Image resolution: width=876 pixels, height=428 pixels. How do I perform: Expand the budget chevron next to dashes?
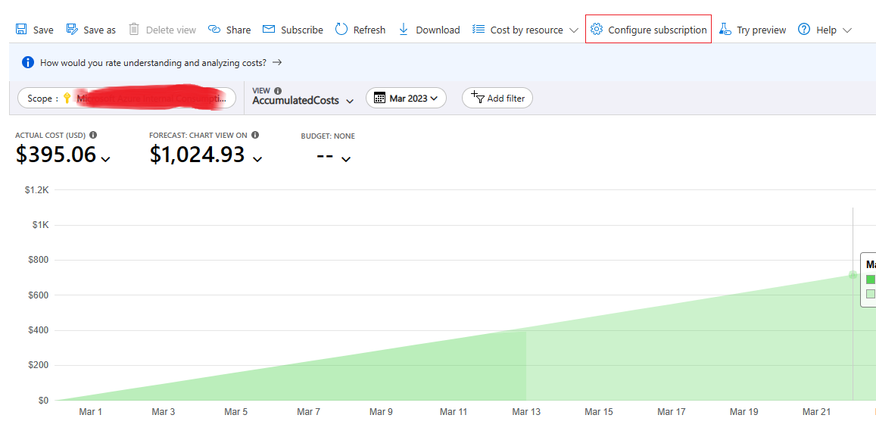[346, 159]
